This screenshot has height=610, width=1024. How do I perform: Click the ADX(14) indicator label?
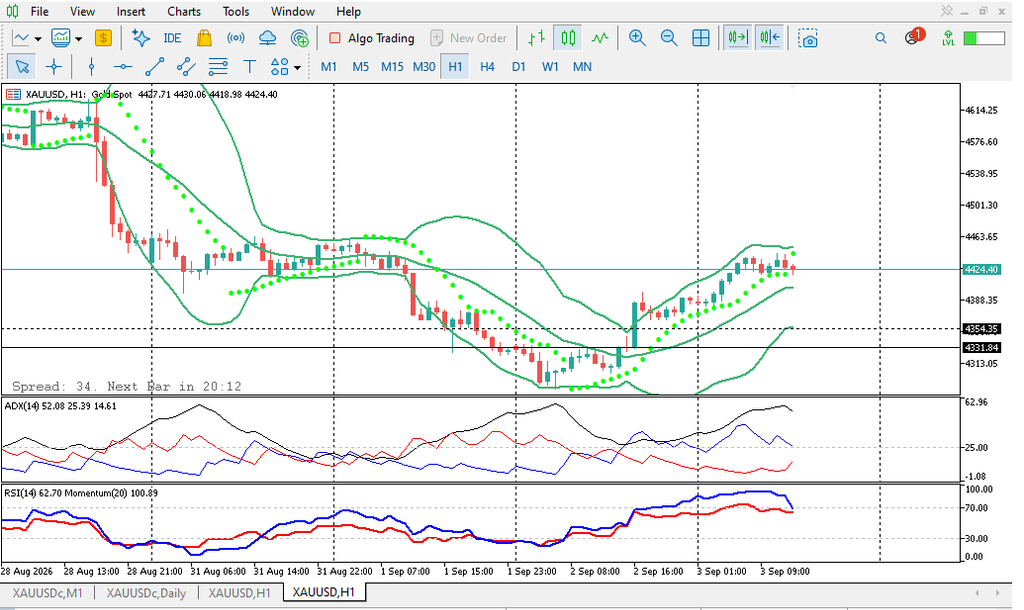pos(60,406)
